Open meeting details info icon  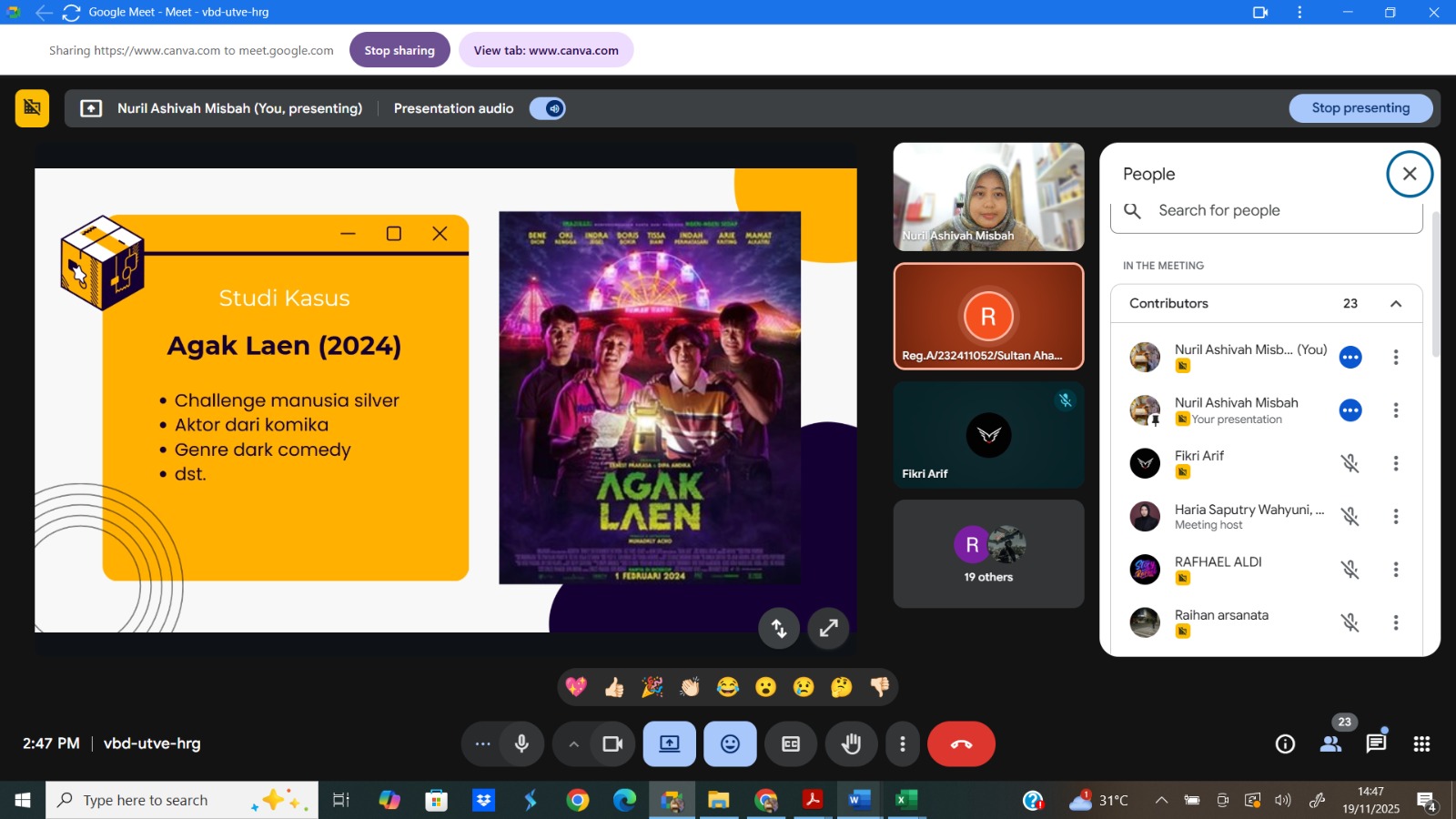(1285, 744)
